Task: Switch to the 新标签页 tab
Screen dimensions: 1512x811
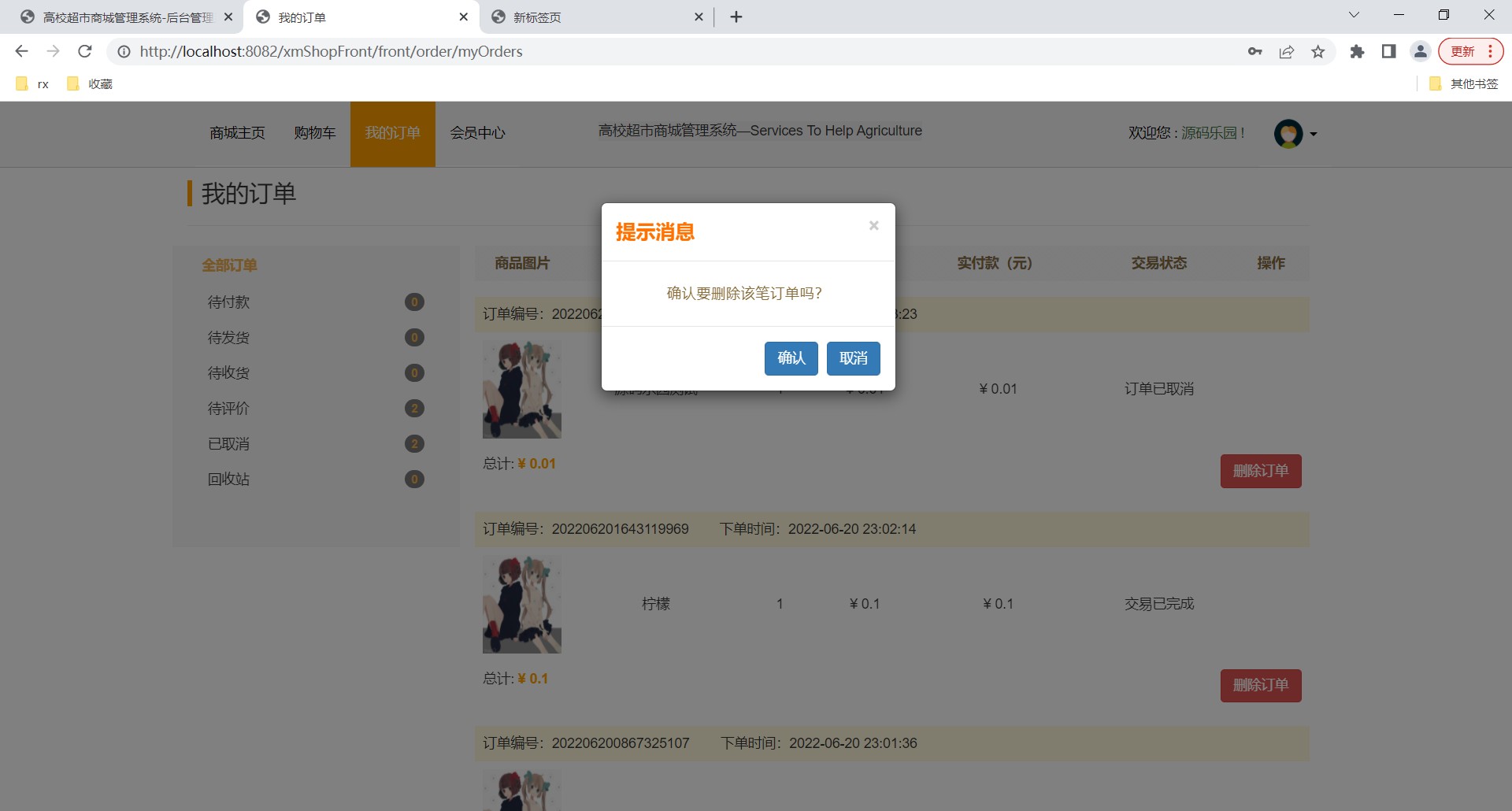Action: pyautogui.click(x=535, y=17)
